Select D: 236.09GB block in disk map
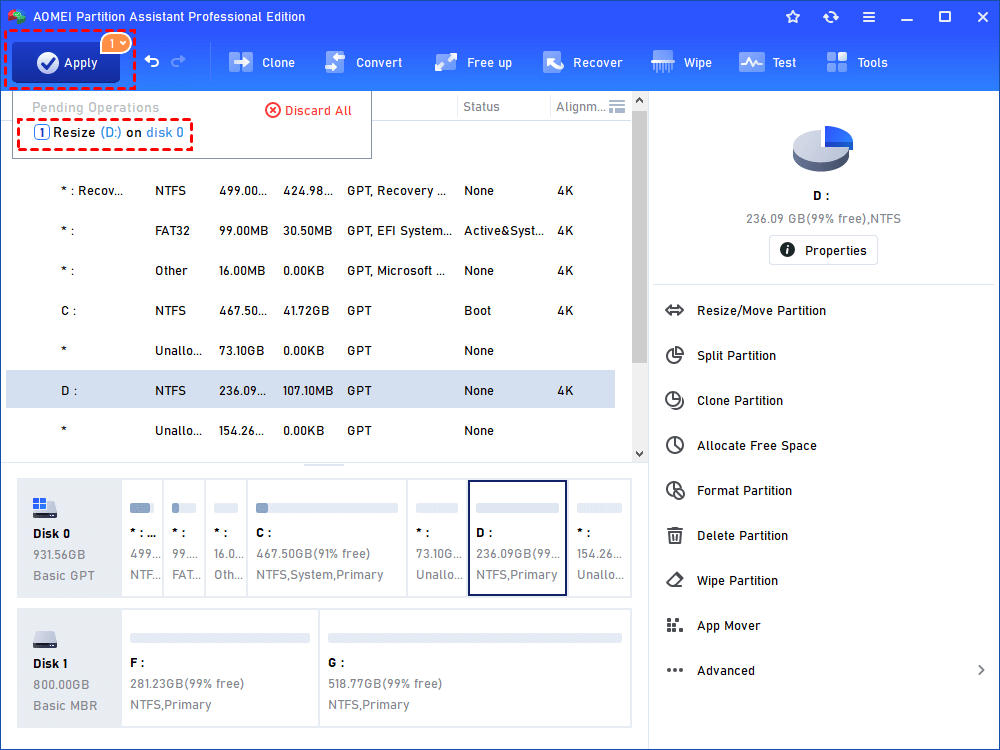This screenshot has height=750, width=1000. [x=517, y=538]
